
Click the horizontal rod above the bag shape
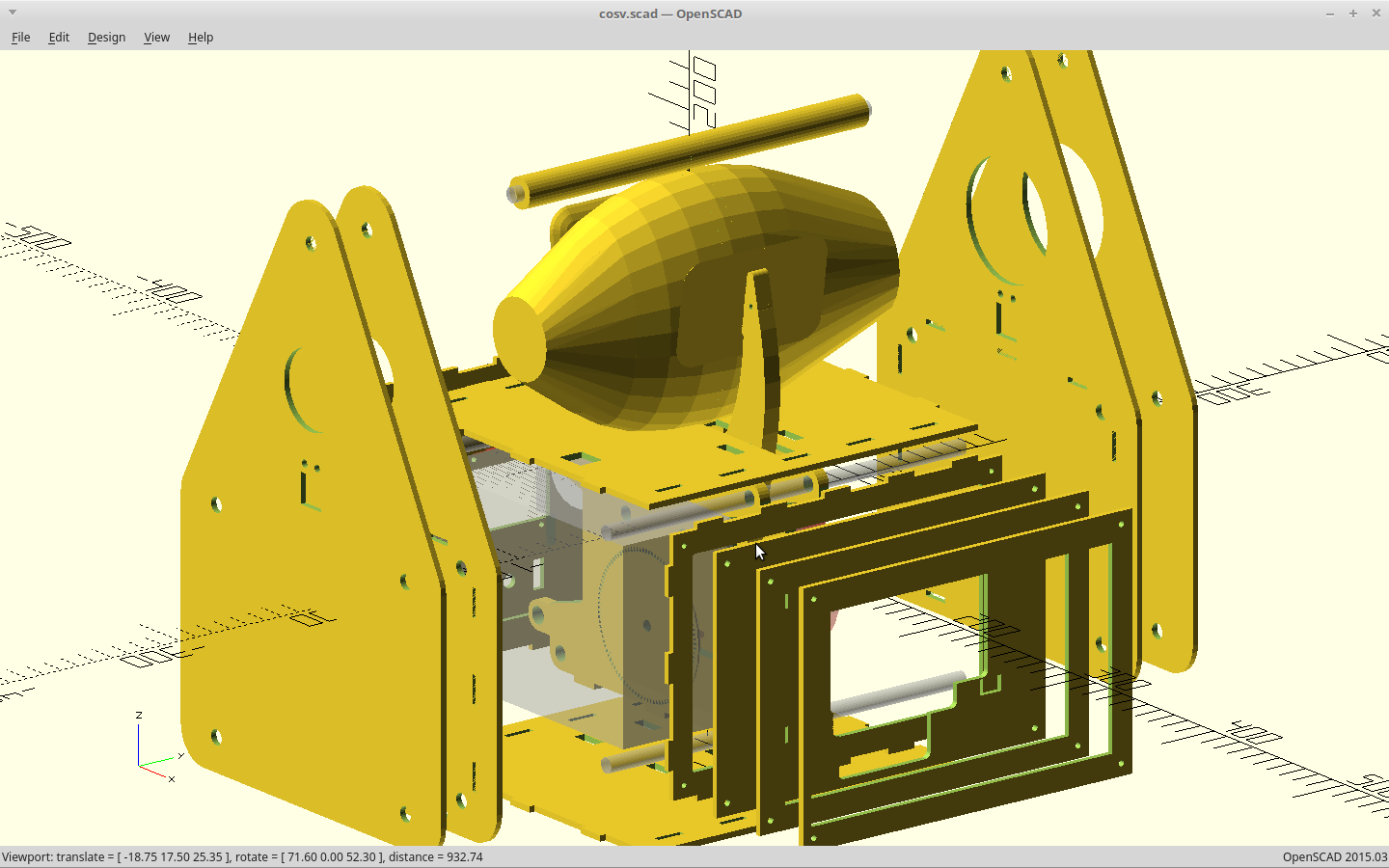[690, 149]
